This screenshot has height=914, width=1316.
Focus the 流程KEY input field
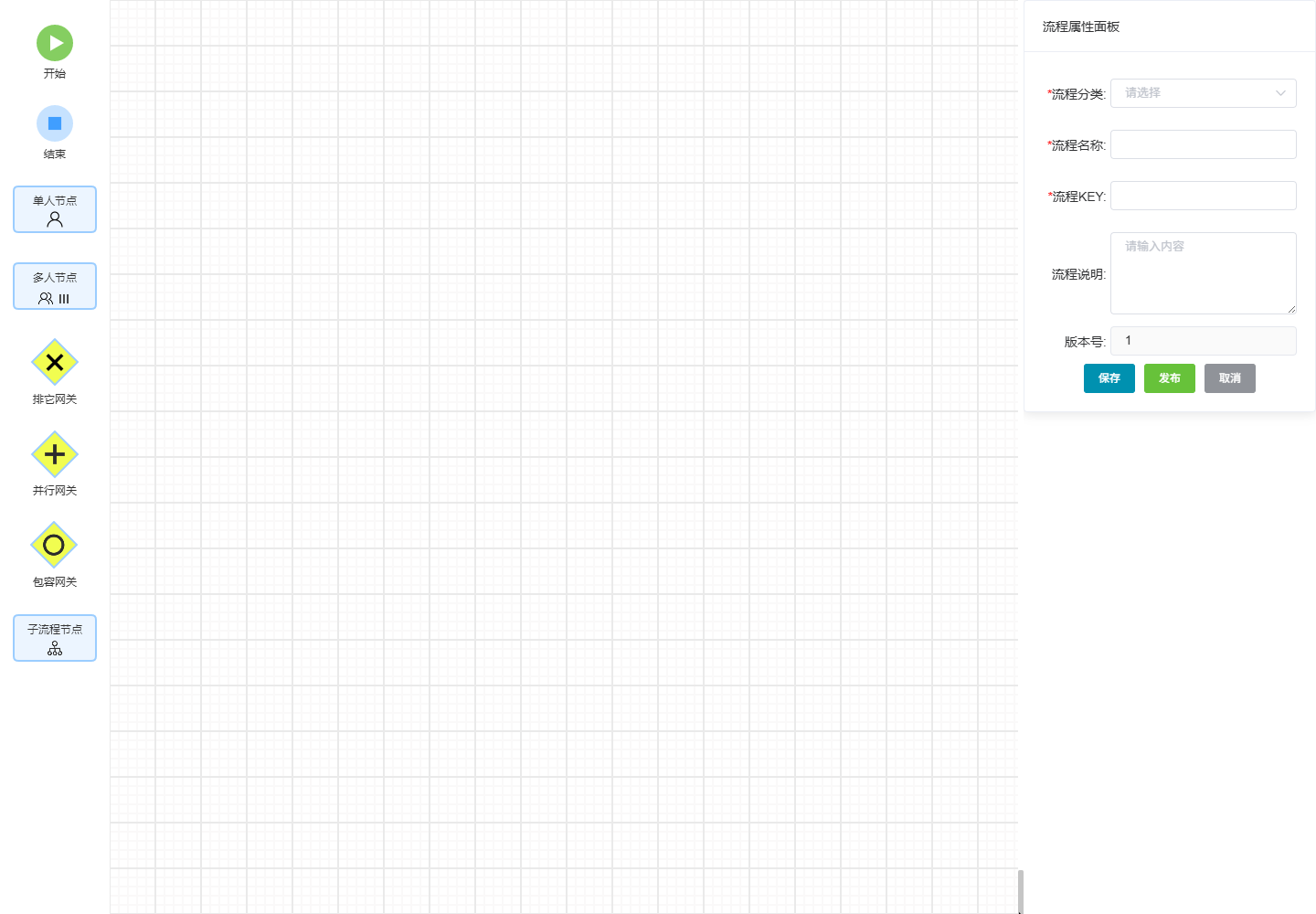pos(1203,196)
